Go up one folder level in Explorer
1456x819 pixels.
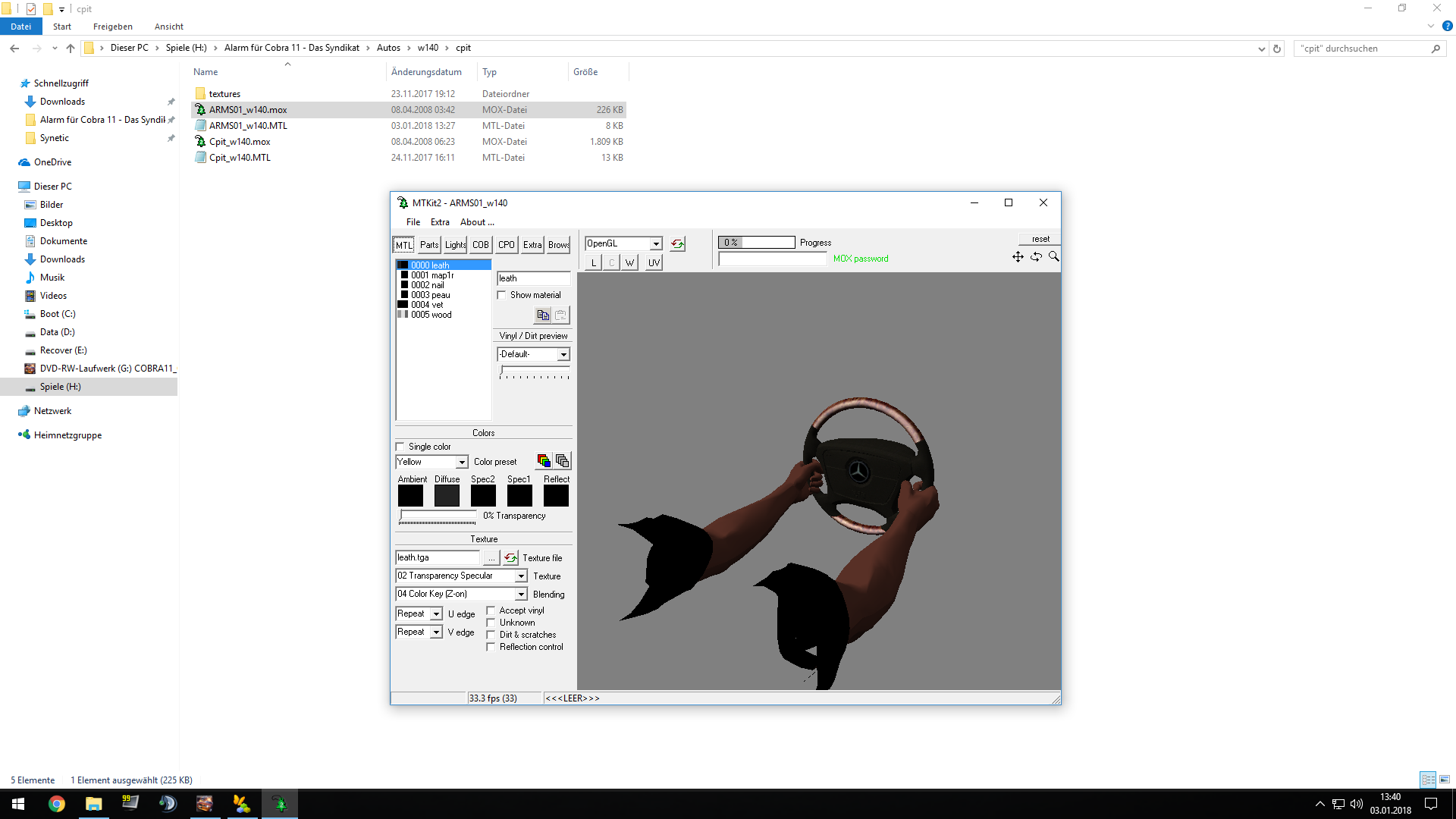(71, 49)
